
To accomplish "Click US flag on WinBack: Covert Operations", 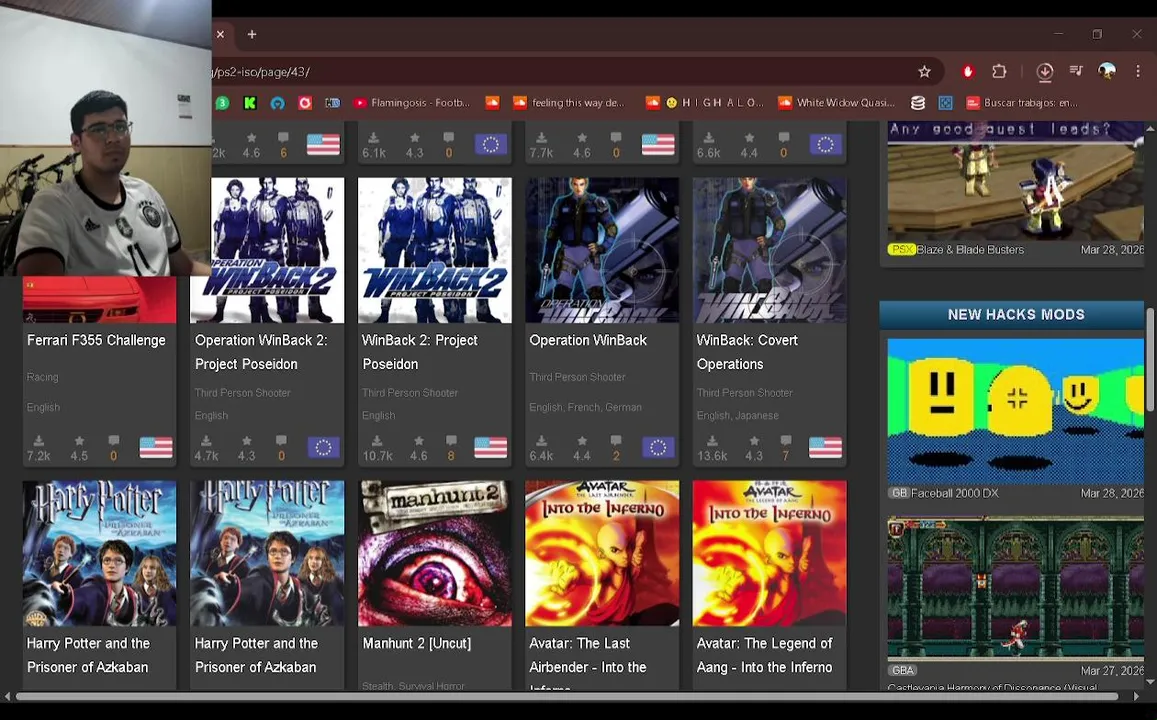I will (825, 448).
